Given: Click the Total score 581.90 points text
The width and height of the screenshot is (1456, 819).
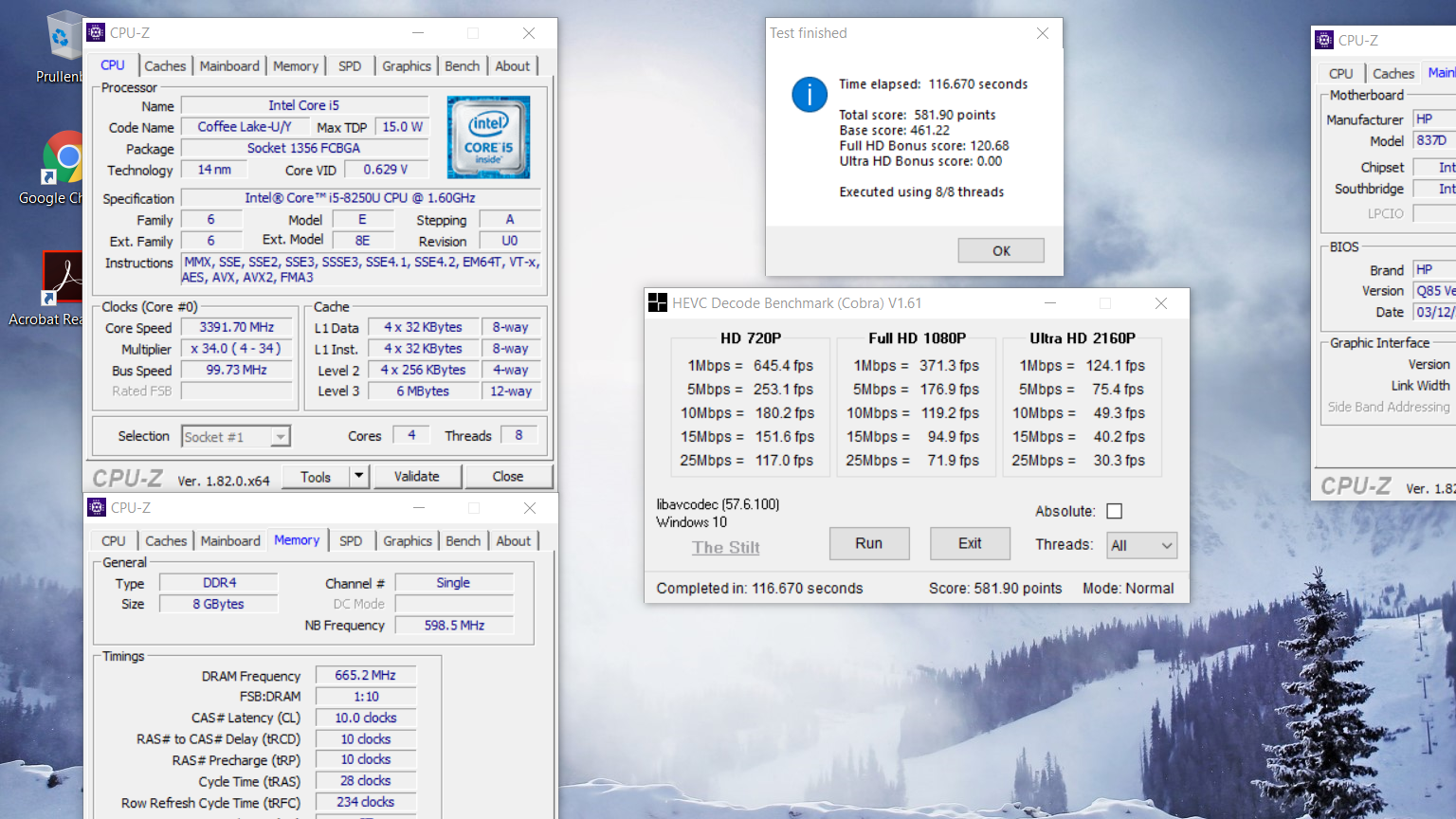Looking at the screenshot, I should pos(918,115).
